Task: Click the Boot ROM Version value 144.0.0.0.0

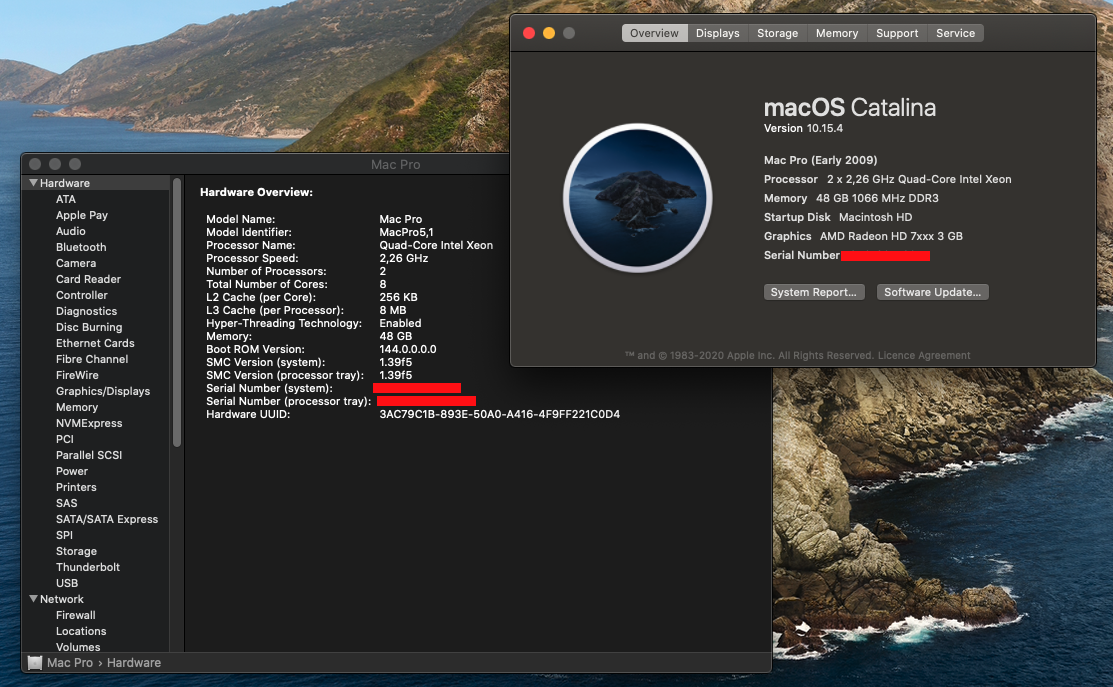Action: click(407, 349)
